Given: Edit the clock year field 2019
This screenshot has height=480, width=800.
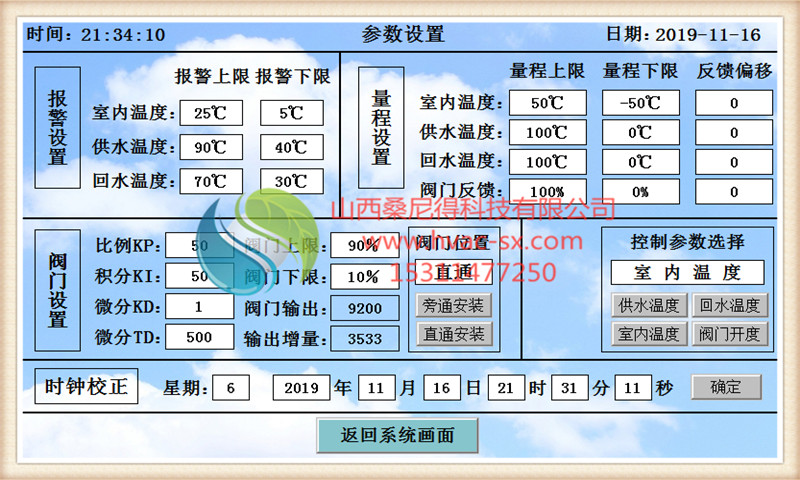Looking at the screenshot, I should (x=301, y=388).
